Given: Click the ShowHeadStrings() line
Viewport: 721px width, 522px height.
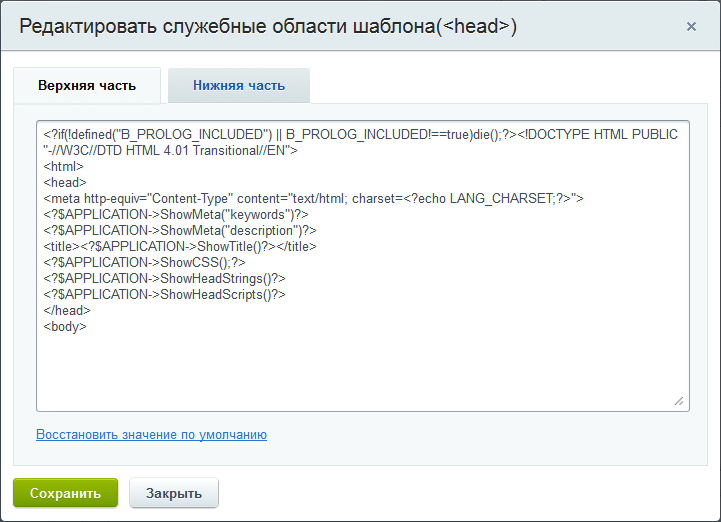Looking at the screenshot, I should pos(164,278).
